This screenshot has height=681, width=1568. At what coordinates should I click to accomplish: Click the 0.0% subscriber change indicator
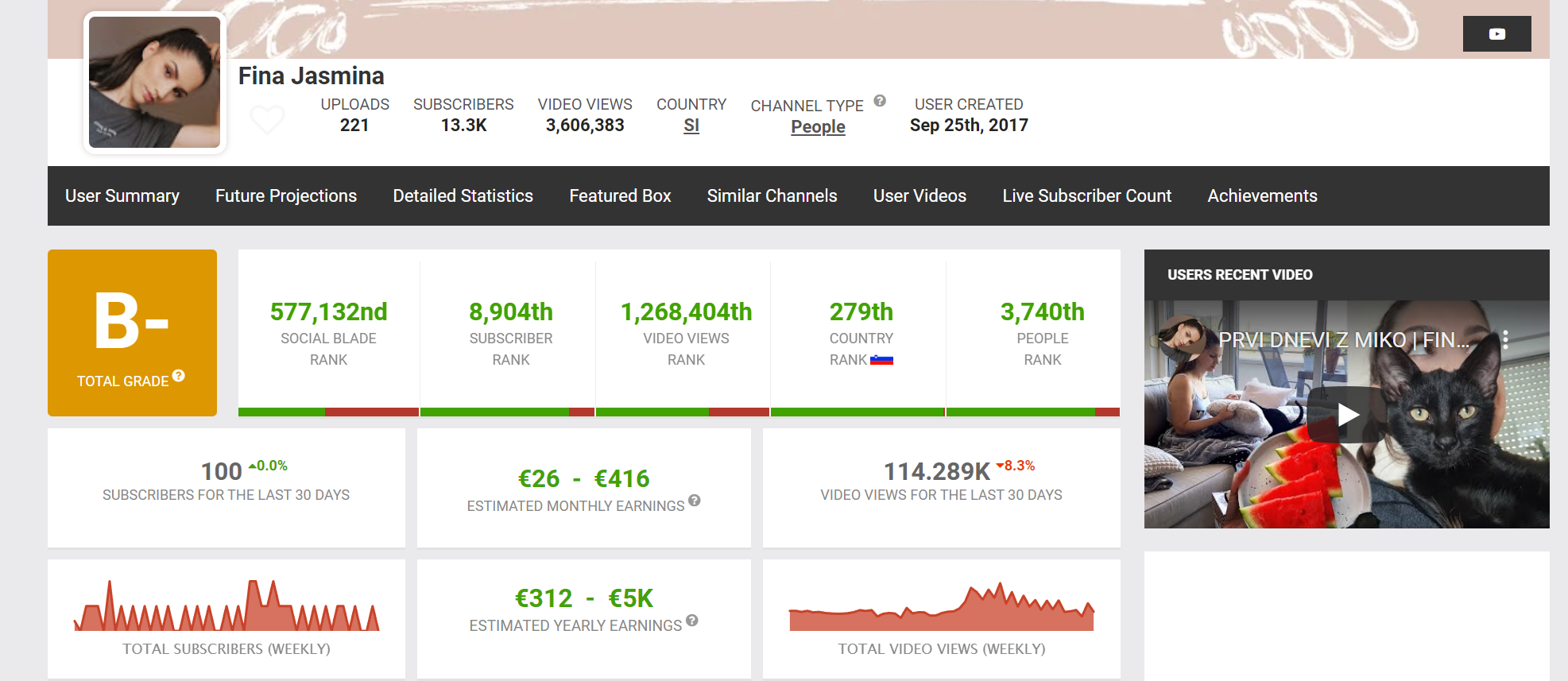click(x=268, y=466)
